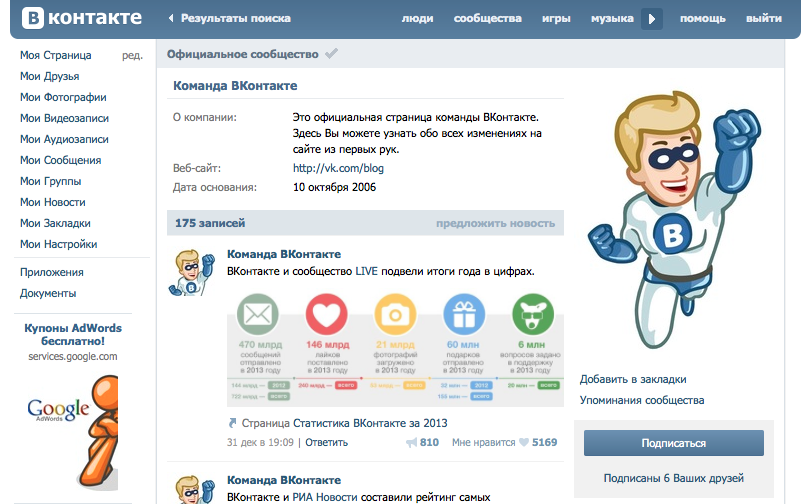The width and height of the screenshot is (812, 504).
Task: Go back via Результаты поиска arrow
Action: point(171,18)
